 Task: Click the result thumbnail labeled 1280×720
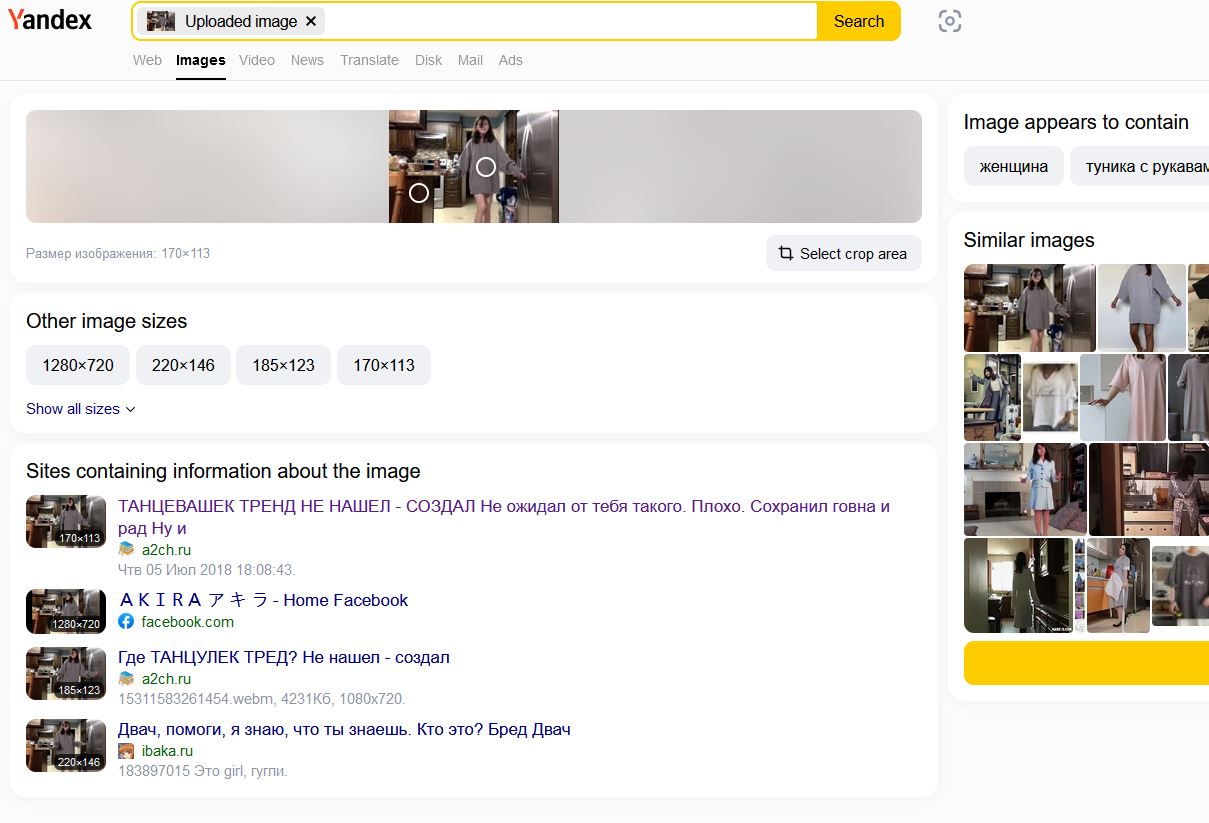(66, 612)
